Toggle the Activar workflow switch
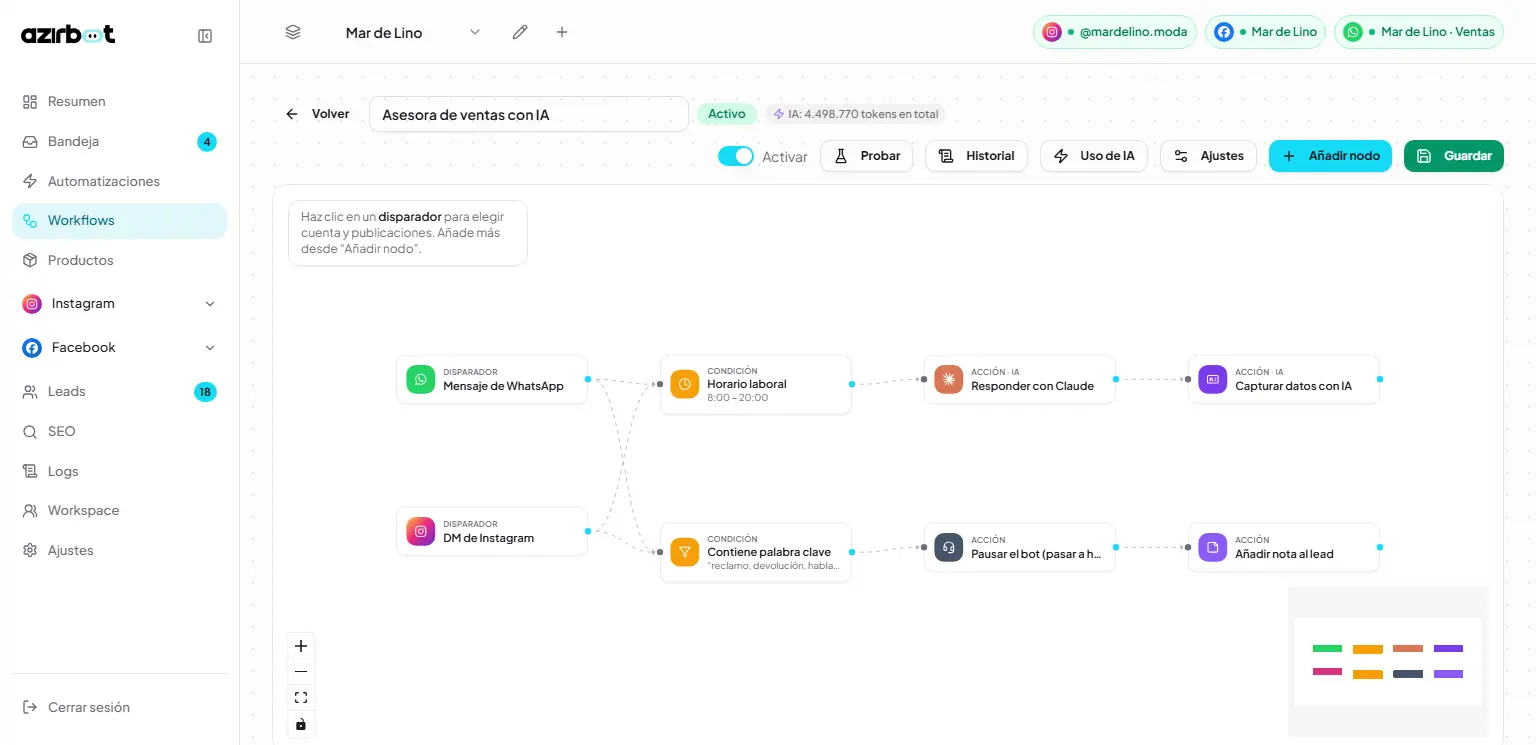This screenshot has width=1536, height=745. [x=736, y=156]
